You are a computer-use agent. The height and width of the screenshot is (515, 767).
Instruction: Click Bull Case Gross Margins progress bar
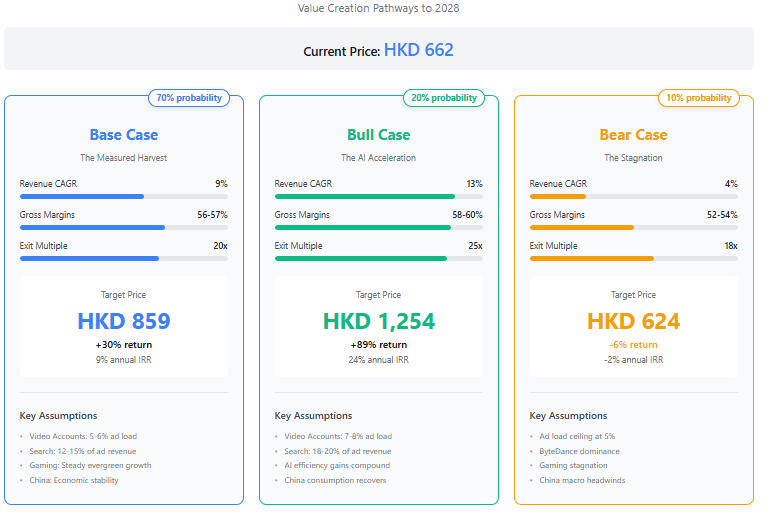coord(379,227)
